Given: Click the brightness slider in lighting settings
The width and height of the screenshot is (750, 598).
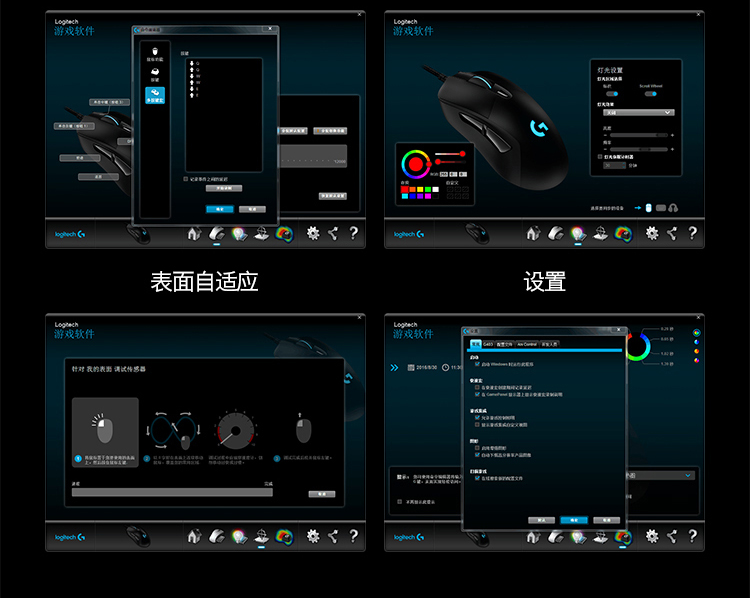Looking at the screenshot, I should point(639,135).
